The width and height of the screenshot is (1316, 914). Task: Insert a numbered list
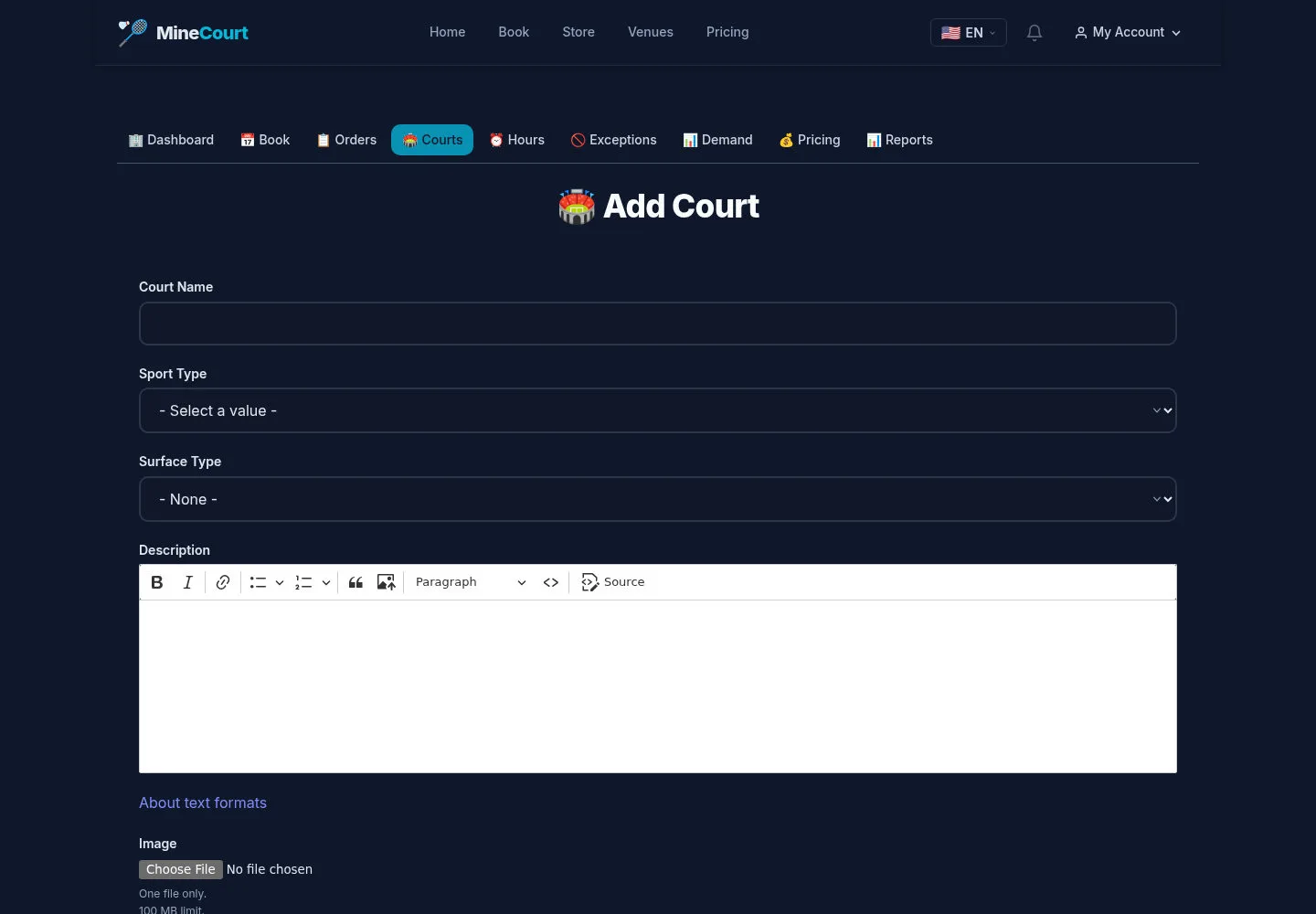[x=303, y=582]
